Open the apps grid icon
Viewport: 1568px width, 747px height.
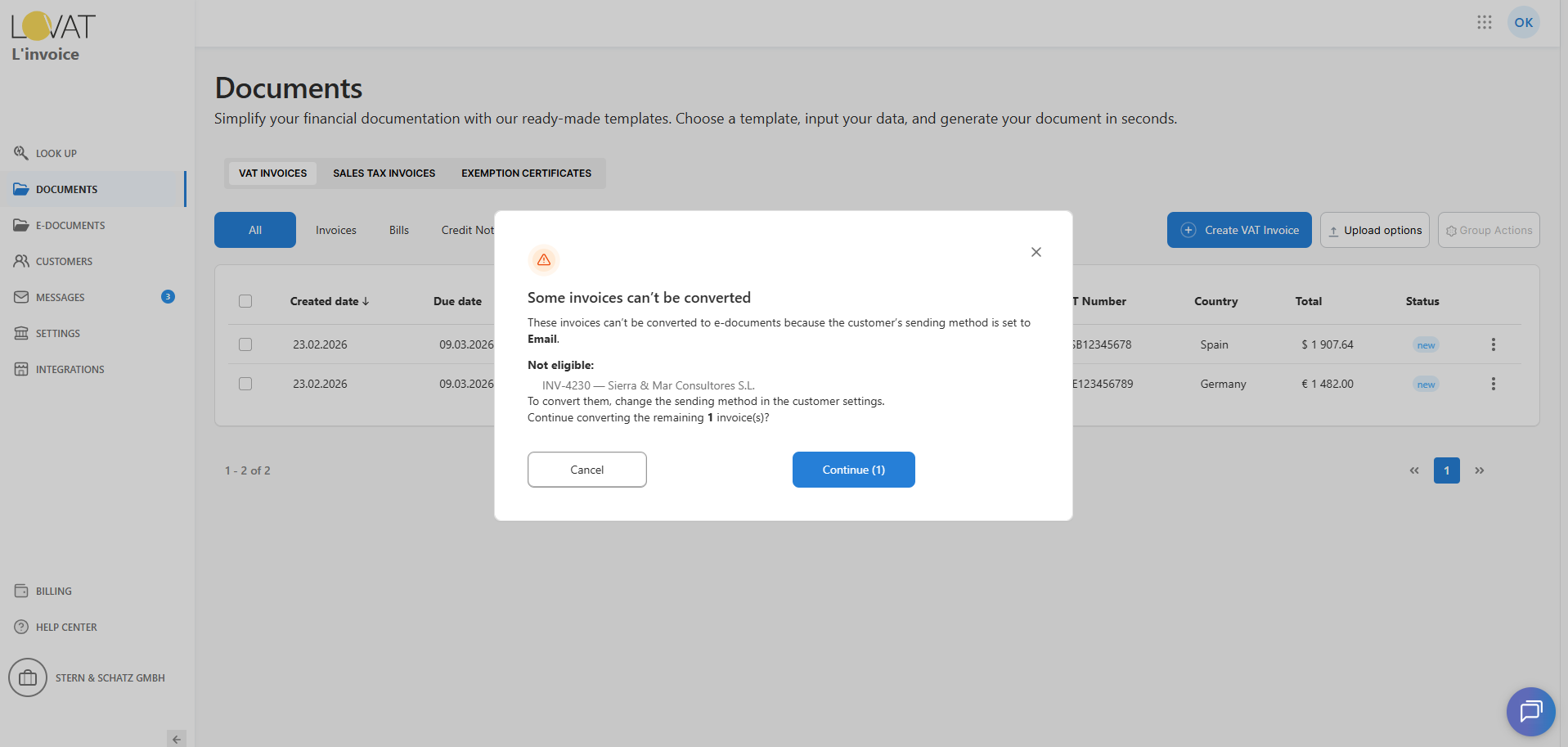[x=1484, y=22]
